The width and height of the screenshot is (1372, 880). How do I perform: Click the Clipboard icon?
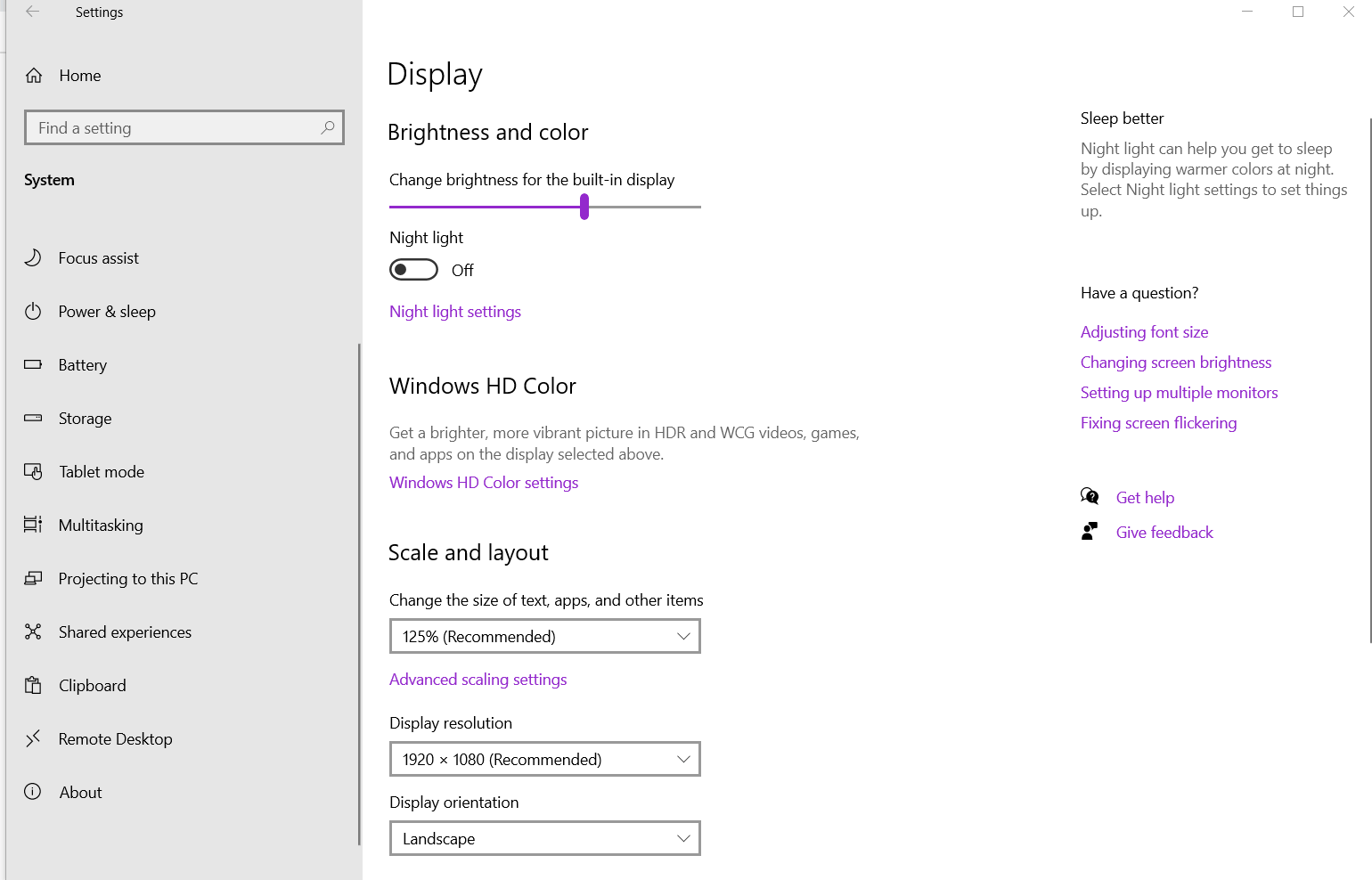click(33, 685)
